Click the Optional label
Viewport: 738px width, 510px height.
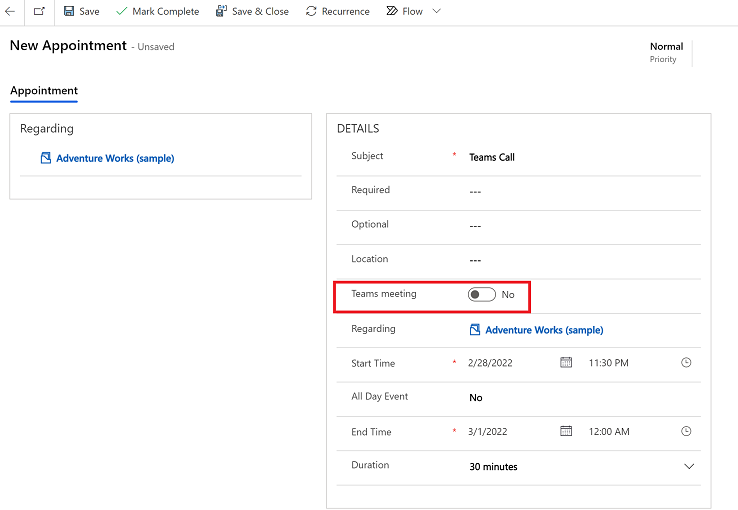coord(370,224)
